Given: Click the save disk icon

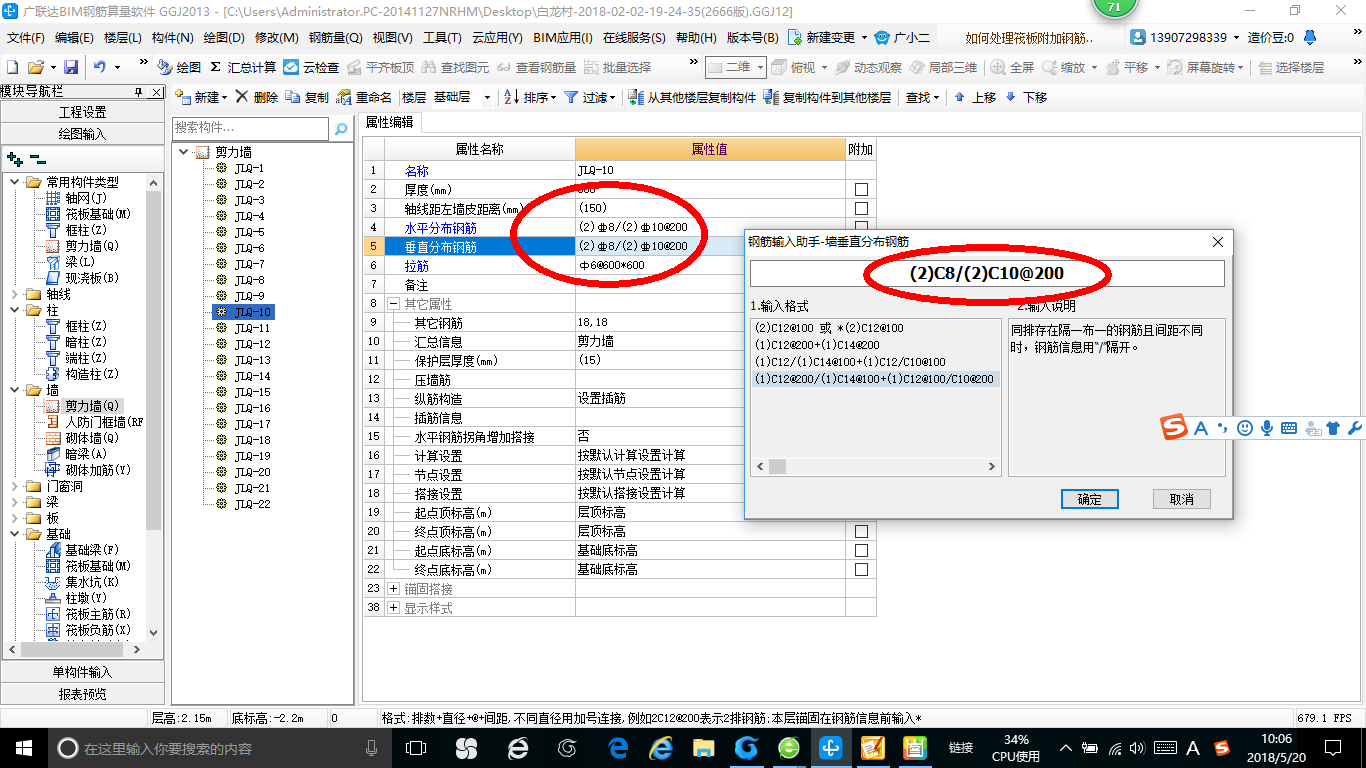Looking at the screenshot, I should tap(71, 67).
